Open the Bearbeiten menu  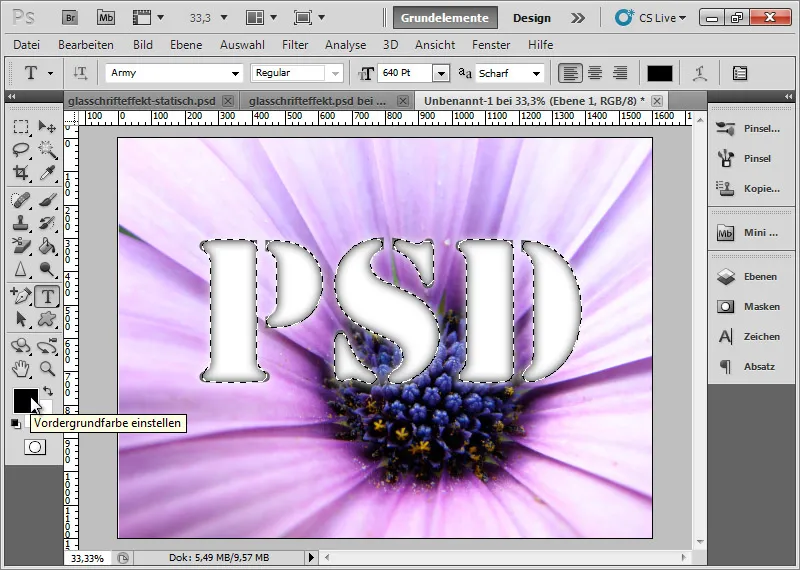coord(86,45)
